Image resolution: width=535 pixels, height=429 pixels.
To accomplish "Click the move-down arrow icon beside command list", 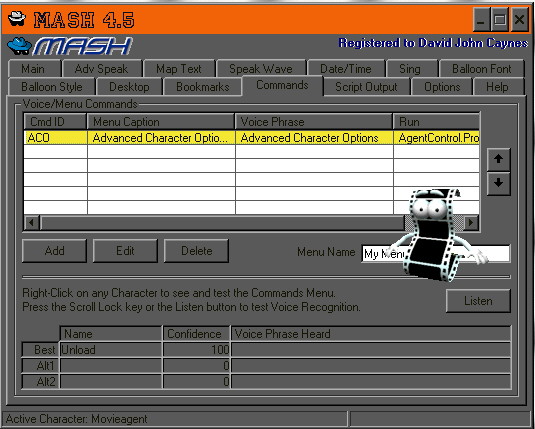I will coord(498,183).
